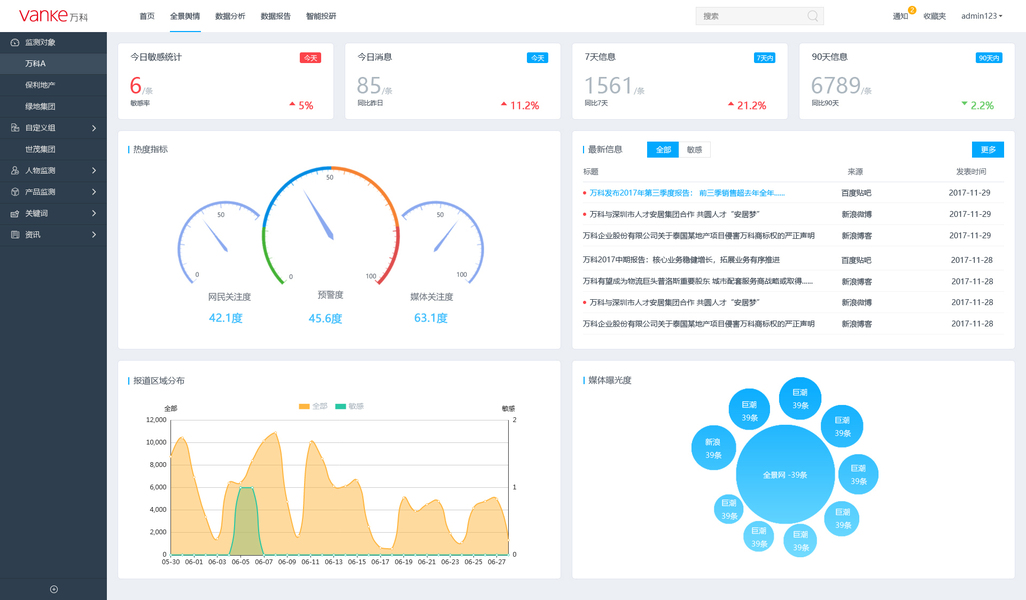Click the magnifier icon in the search box
This screenshot has width=1026, height=600.
click(x=813, y=16)
